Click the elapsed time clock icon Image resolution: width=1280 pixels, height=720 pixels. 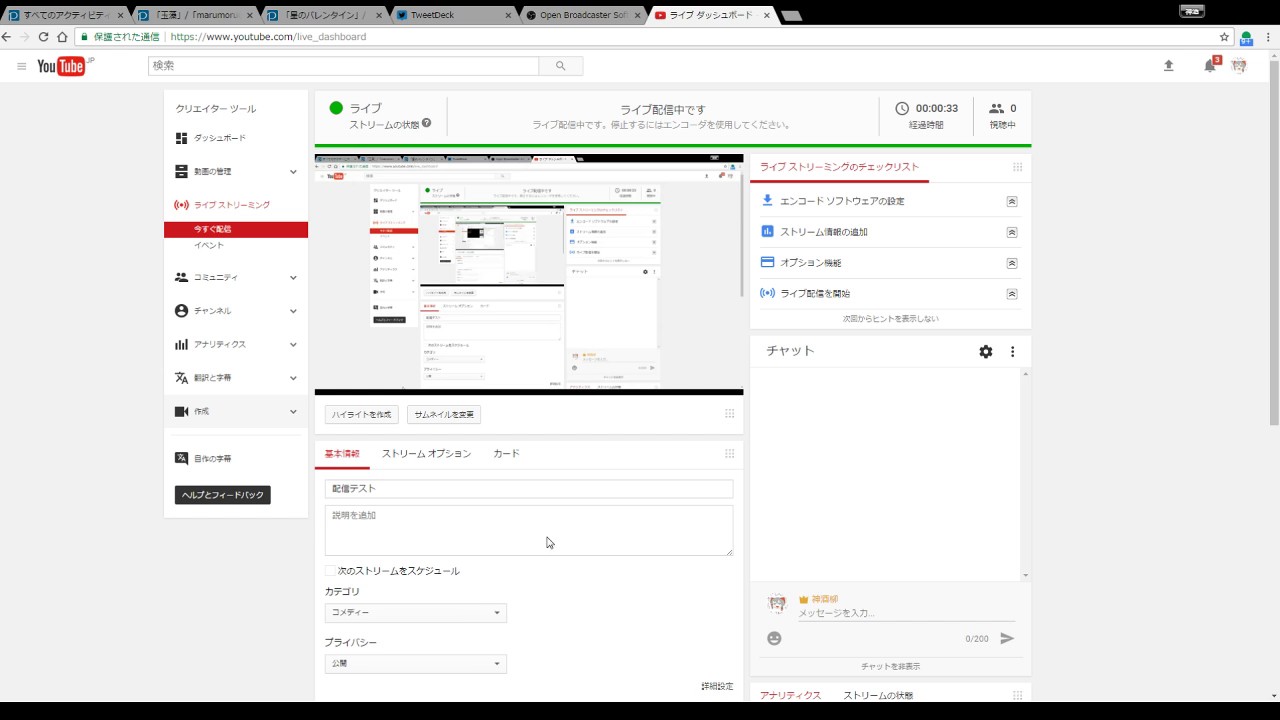pos(902,108)
